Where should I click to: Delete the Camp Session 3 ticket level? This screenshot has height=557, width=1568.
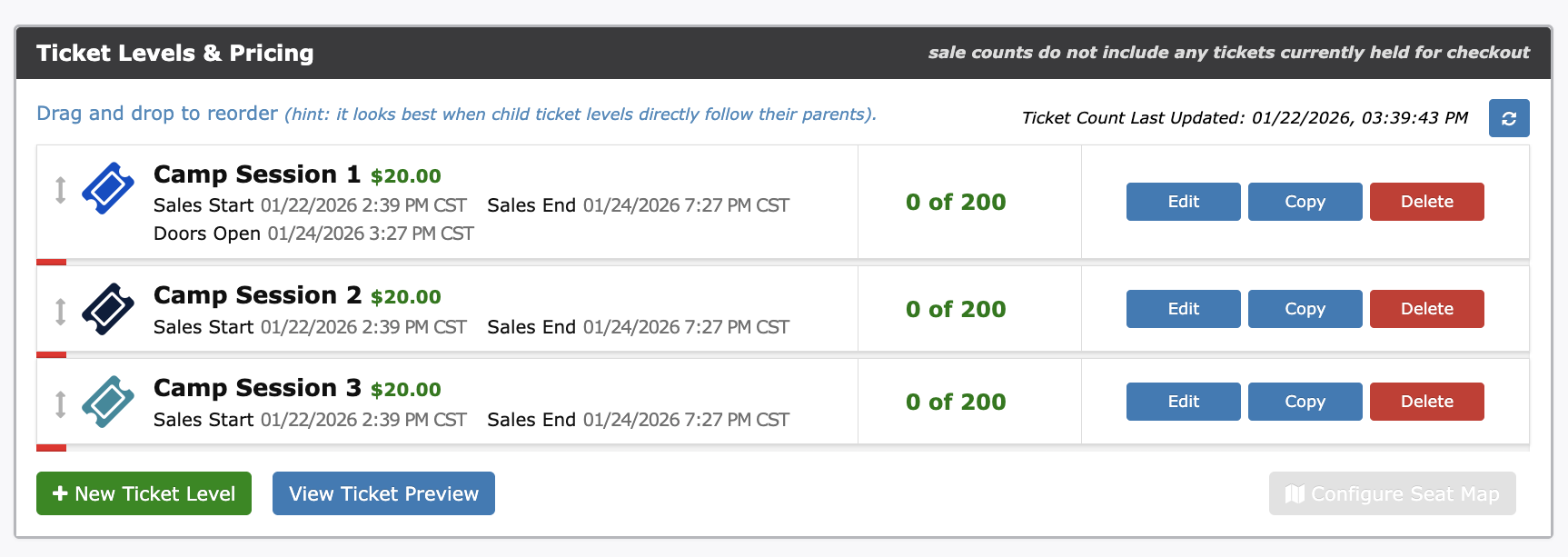coord(1426,402)
